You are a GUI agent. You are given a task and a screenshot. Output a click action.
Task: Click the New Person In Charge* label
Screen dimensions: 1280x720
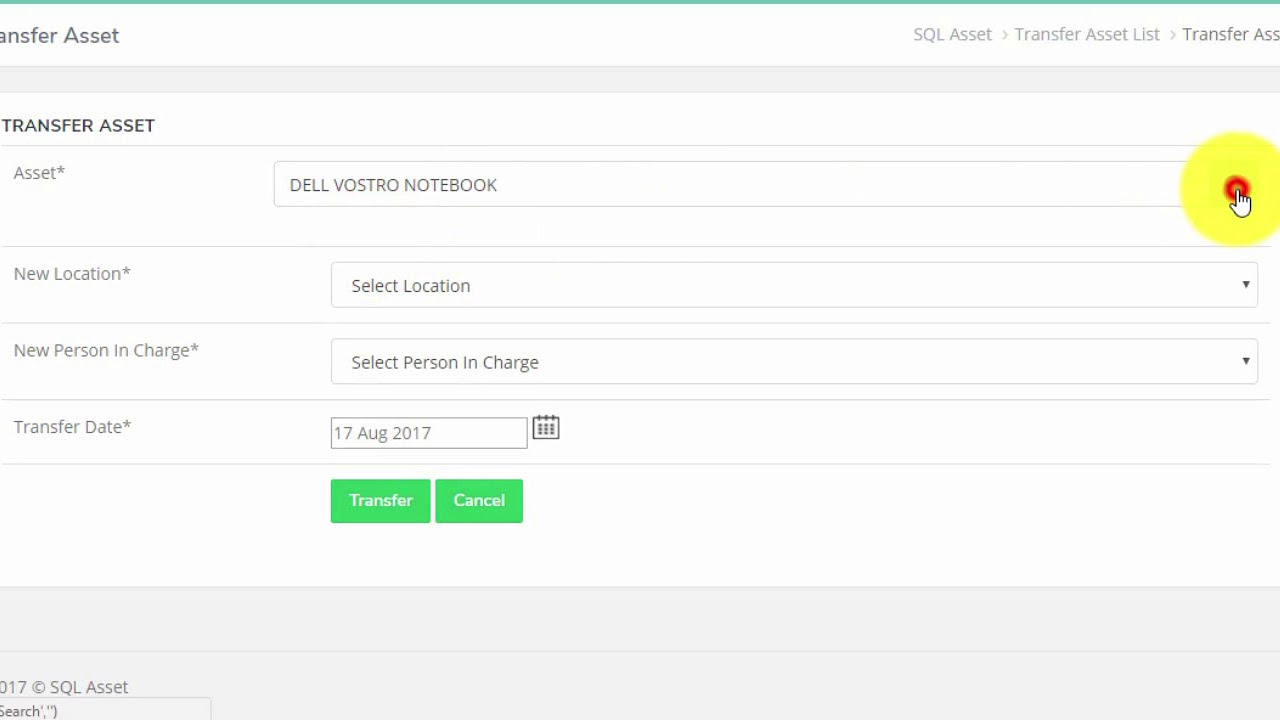106,350
